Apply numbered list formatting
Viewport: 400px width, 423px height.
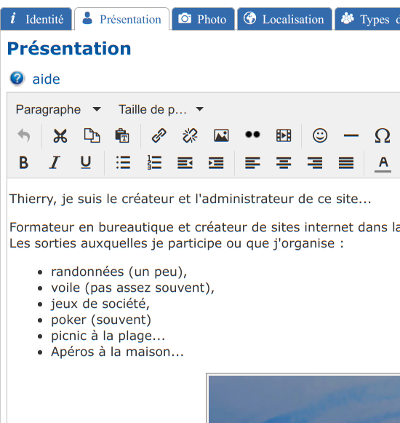[x=154, y=163]
